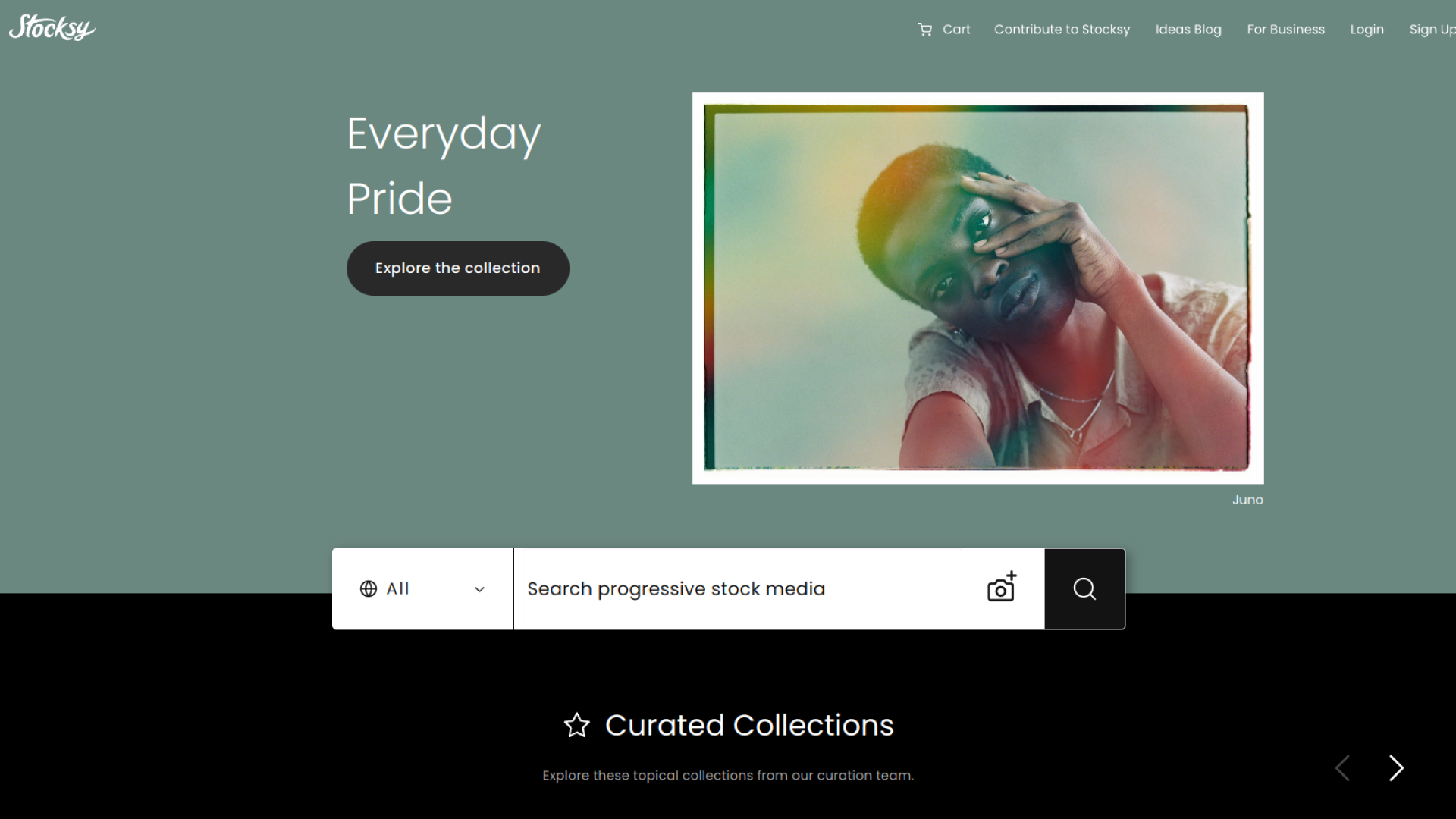
Task: Focus the Search progressive stock media field
Action: coord(747,588)
